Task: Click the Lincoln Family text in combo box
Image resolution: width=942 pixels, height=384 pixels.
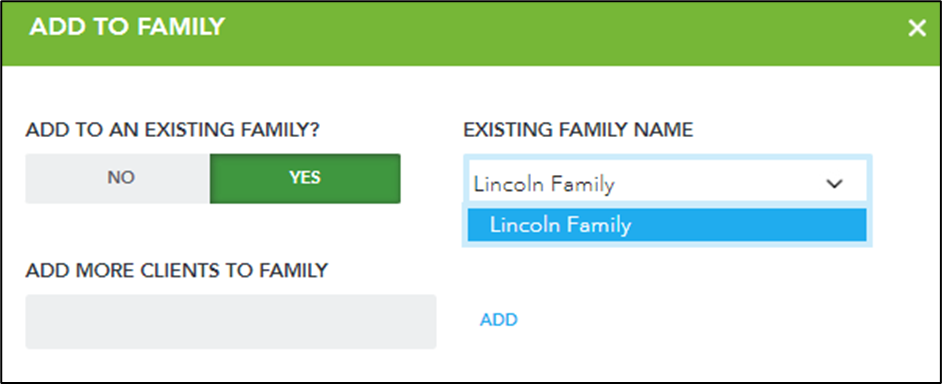Action: 544,184
